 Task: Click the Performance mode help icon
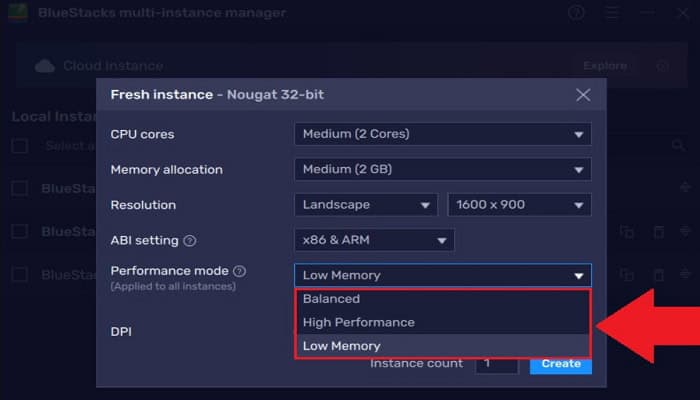pyautogui.click(x=240, y=271)
